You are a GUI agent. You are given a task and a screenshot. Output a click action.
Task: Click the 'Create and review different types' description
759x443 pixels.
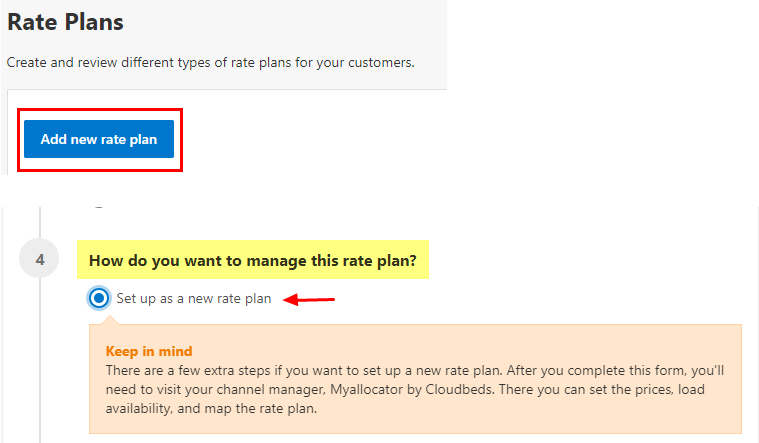tap(210, 62)
